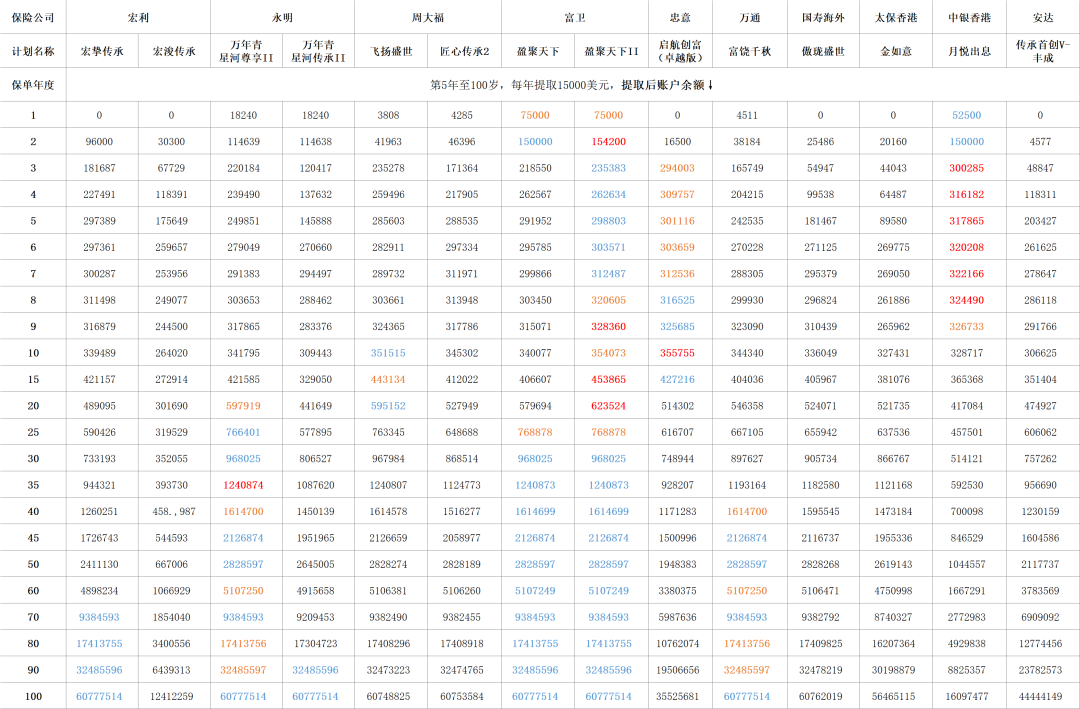Click the orange 443134 value
1080x709 pixels.
point(388,380)
